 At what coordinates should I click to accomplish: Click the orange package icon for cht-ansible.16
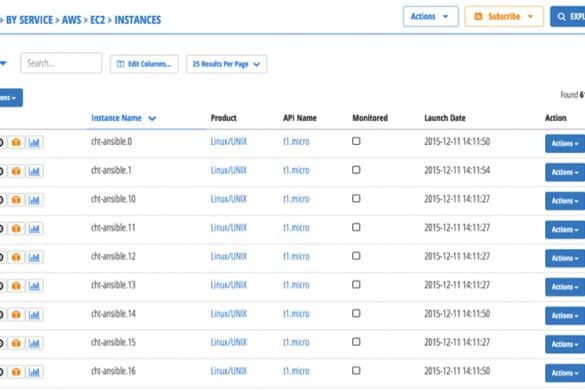coord(16,372)
